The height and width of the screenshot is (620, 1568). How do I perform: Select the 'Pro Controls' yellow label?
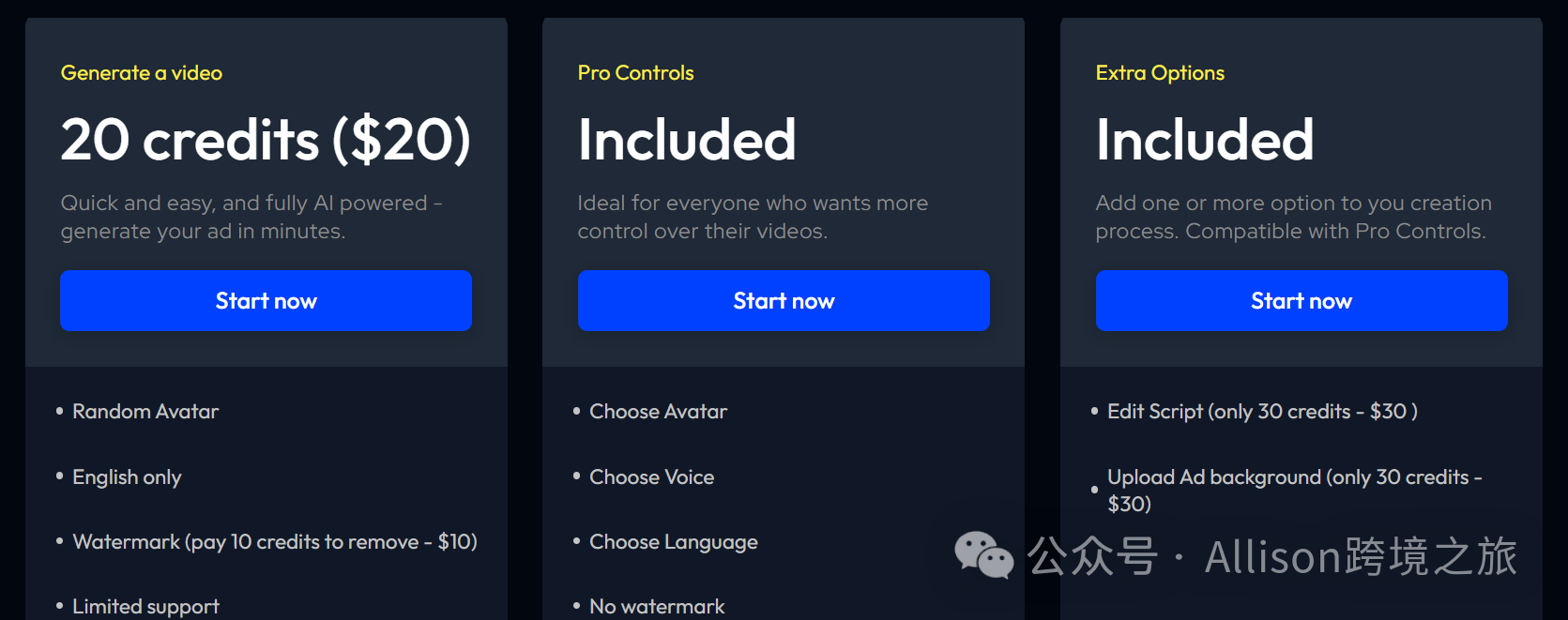635,73
